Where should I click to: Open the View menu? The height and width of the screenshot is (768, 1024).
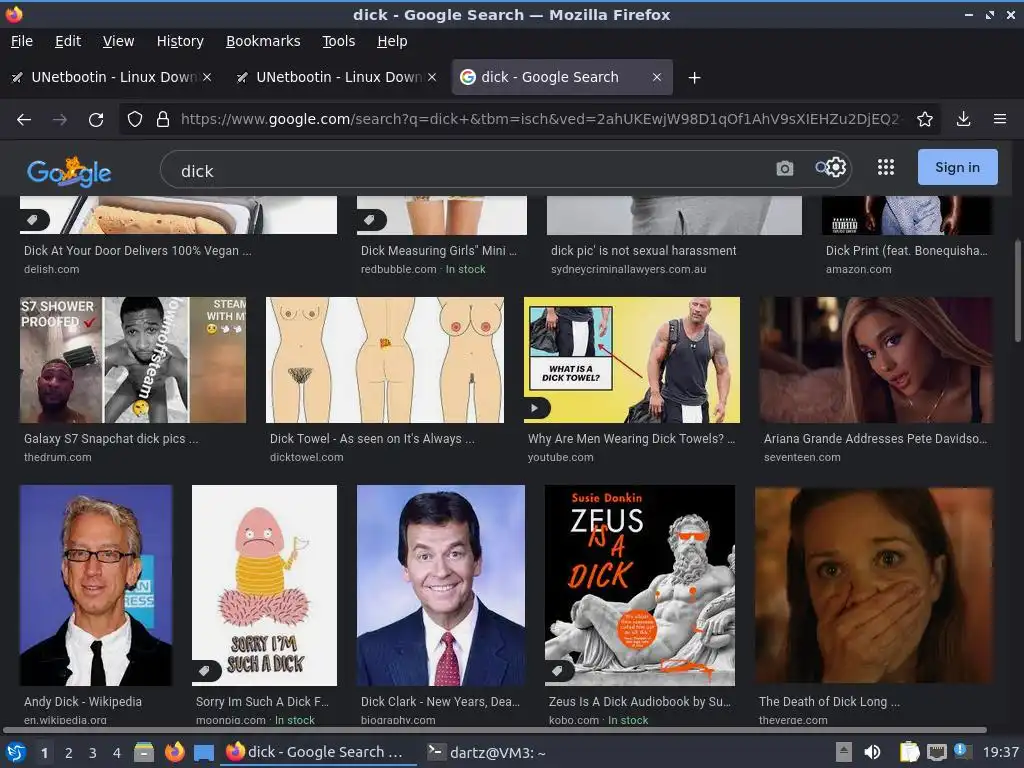pyautogui.click(x=118, y=41)
